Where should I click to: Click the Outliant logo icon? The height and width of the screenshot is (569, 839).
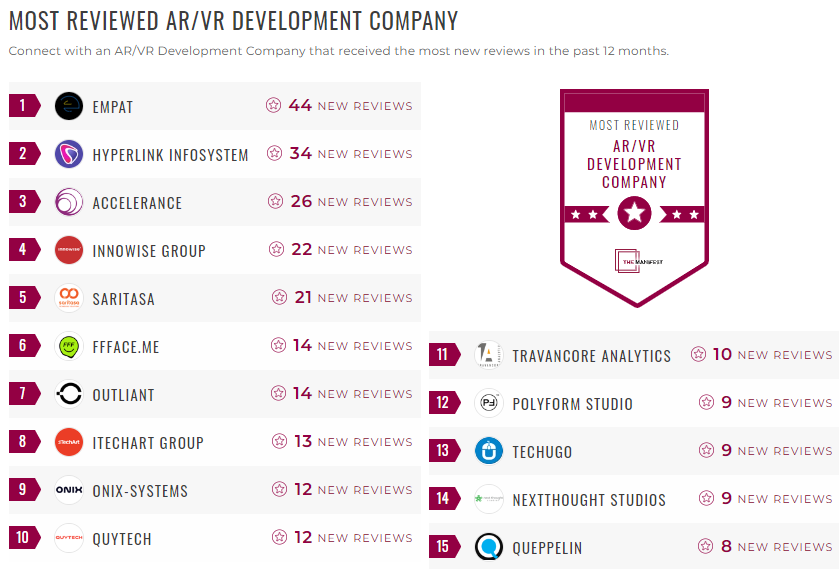(69, 394)
